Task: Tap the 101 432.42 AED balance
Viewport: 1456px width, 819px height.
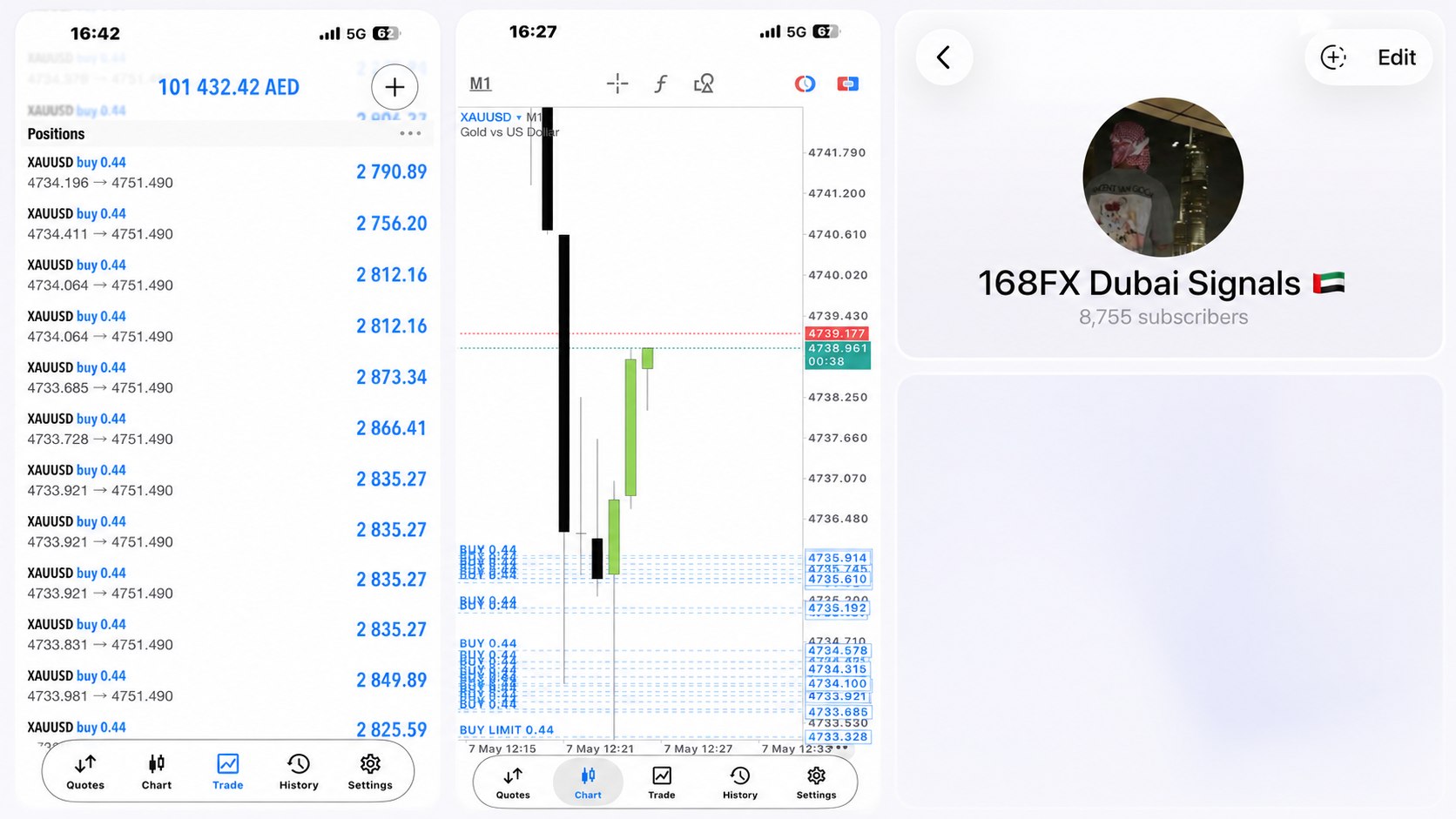Action: [x=228, y=87]
